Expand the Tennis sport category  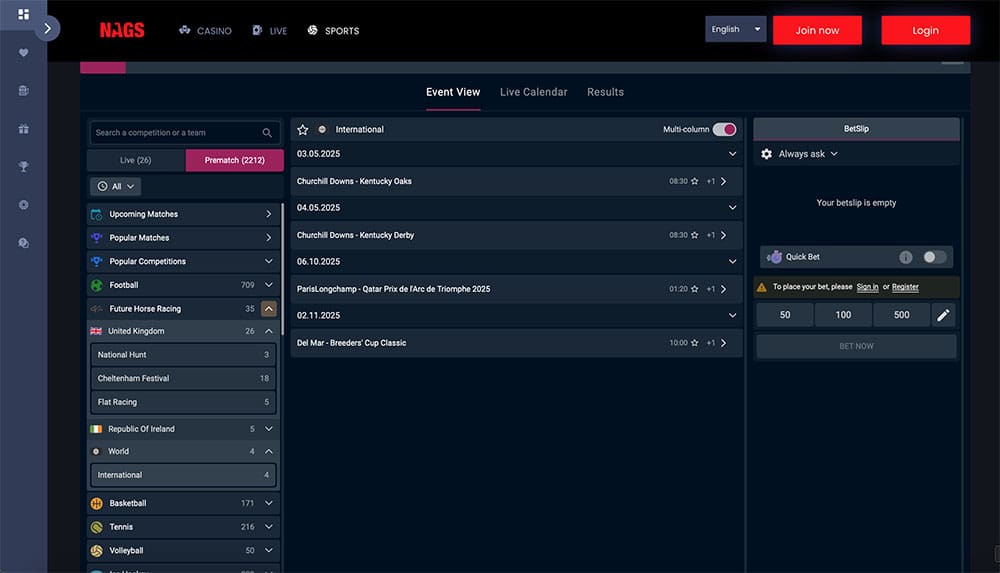pyautogui.click(x=268, y=527)
